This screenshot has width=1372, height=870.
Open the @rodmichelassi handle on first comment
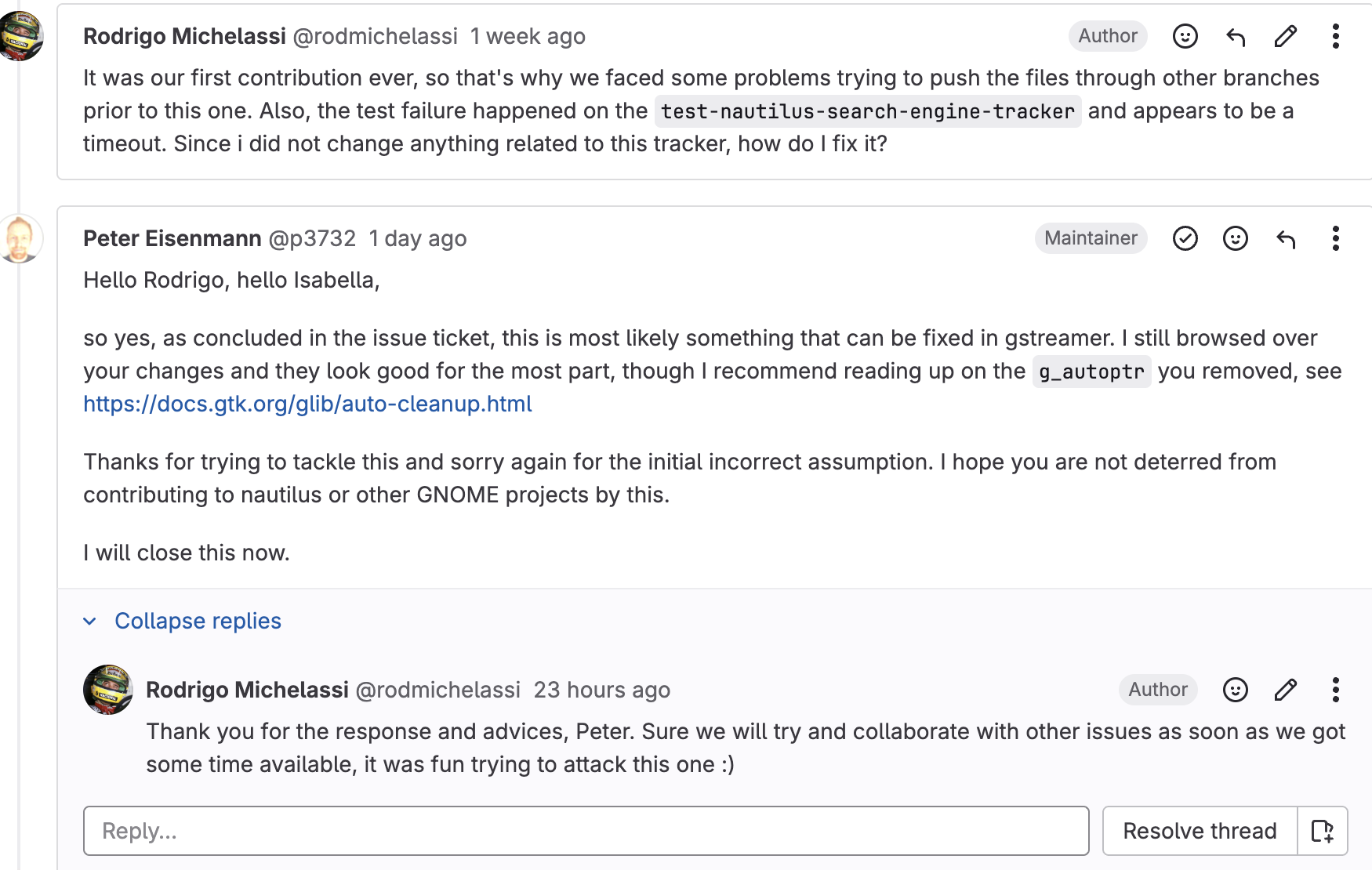tap(375, 36)
